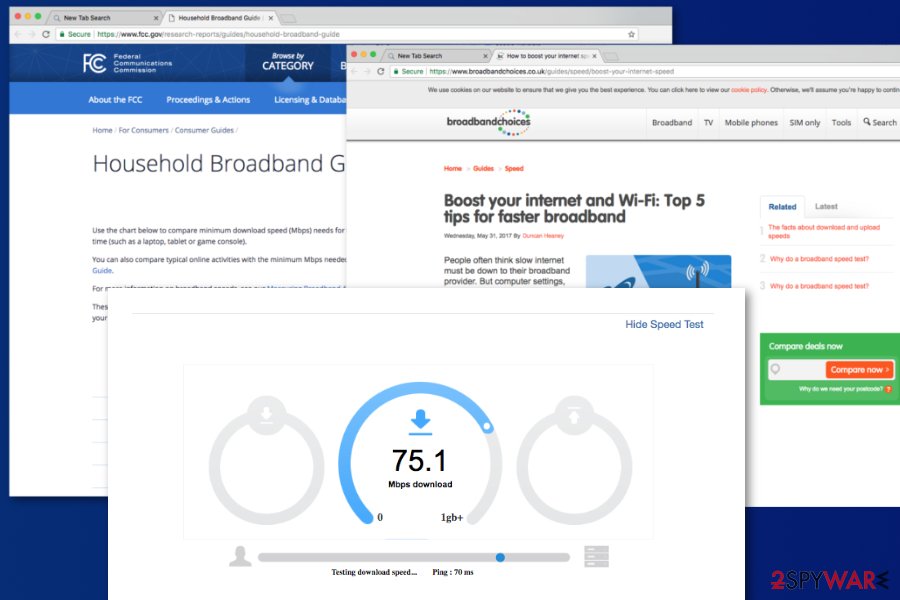Open the cookie policy link
The width and height of the screenshot is (900, 600).
click(749, 90)
